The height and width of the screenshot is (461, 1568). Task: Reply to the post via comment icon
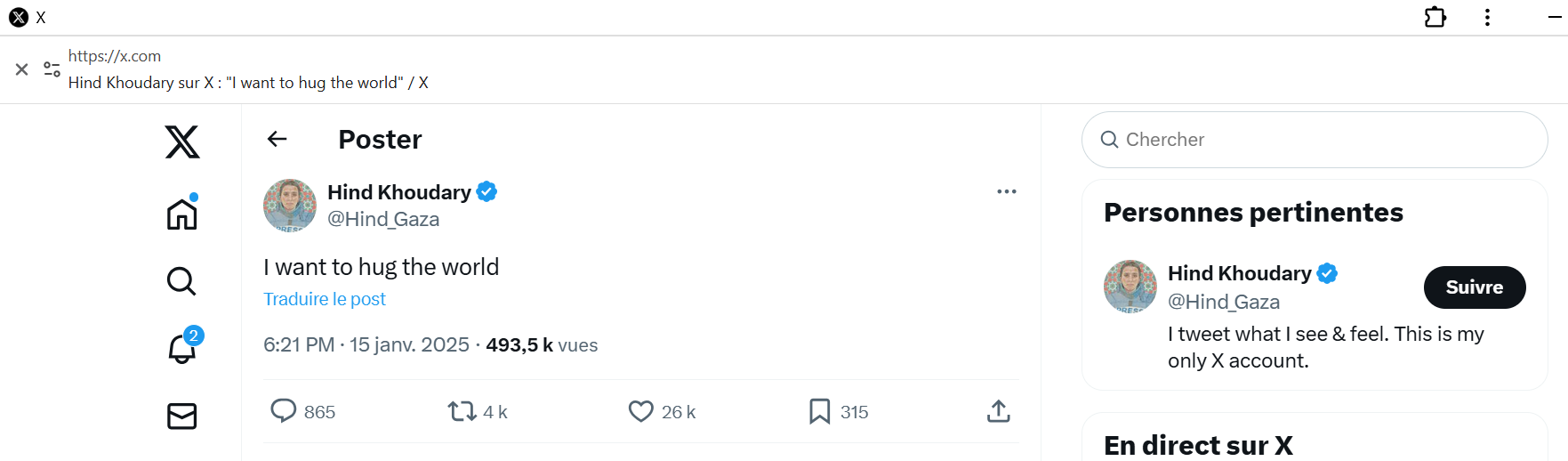[x=284, y=411]
